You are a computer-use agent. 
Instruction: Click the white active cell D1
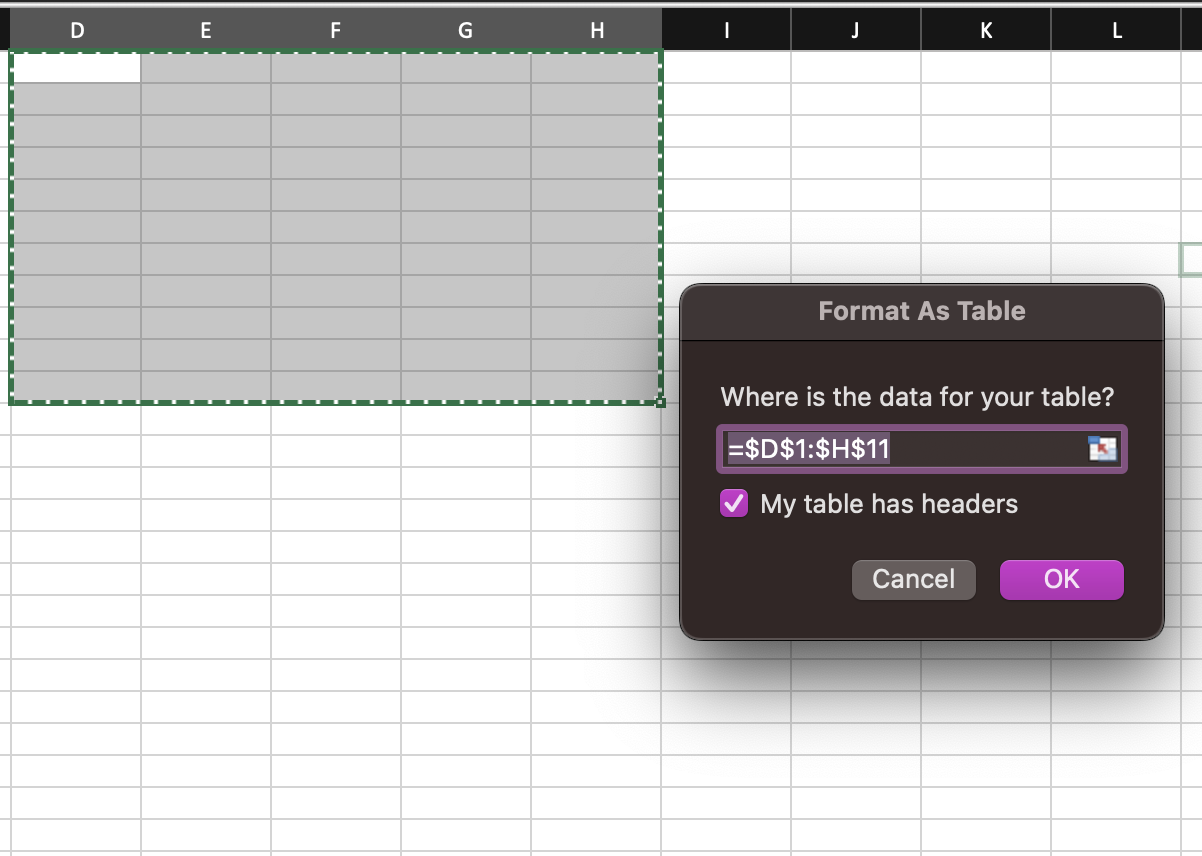pyautogui.click(x=76, y=67)
